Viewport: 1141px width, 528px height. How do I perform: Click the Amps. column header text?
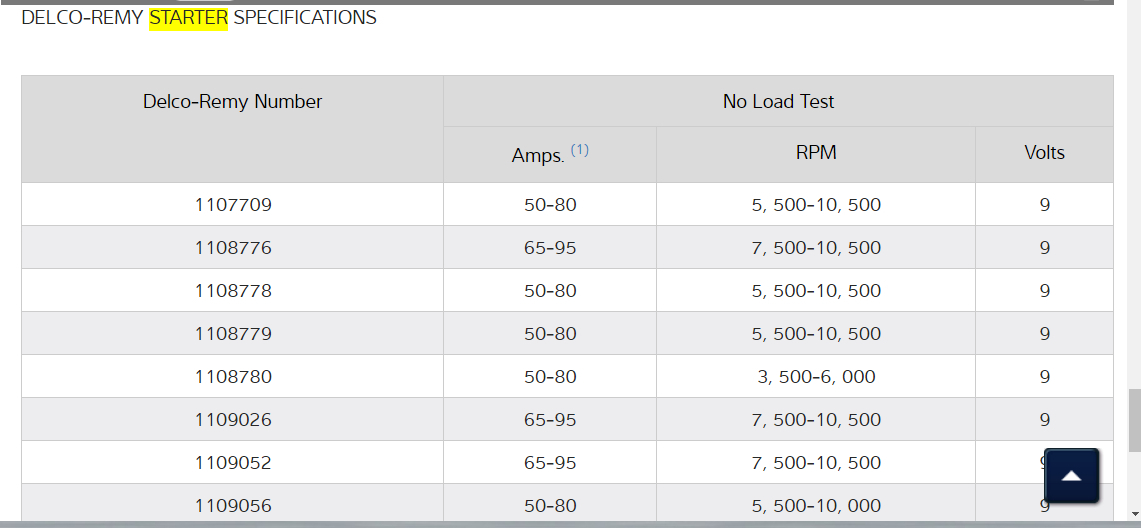[x=538, y=155]
